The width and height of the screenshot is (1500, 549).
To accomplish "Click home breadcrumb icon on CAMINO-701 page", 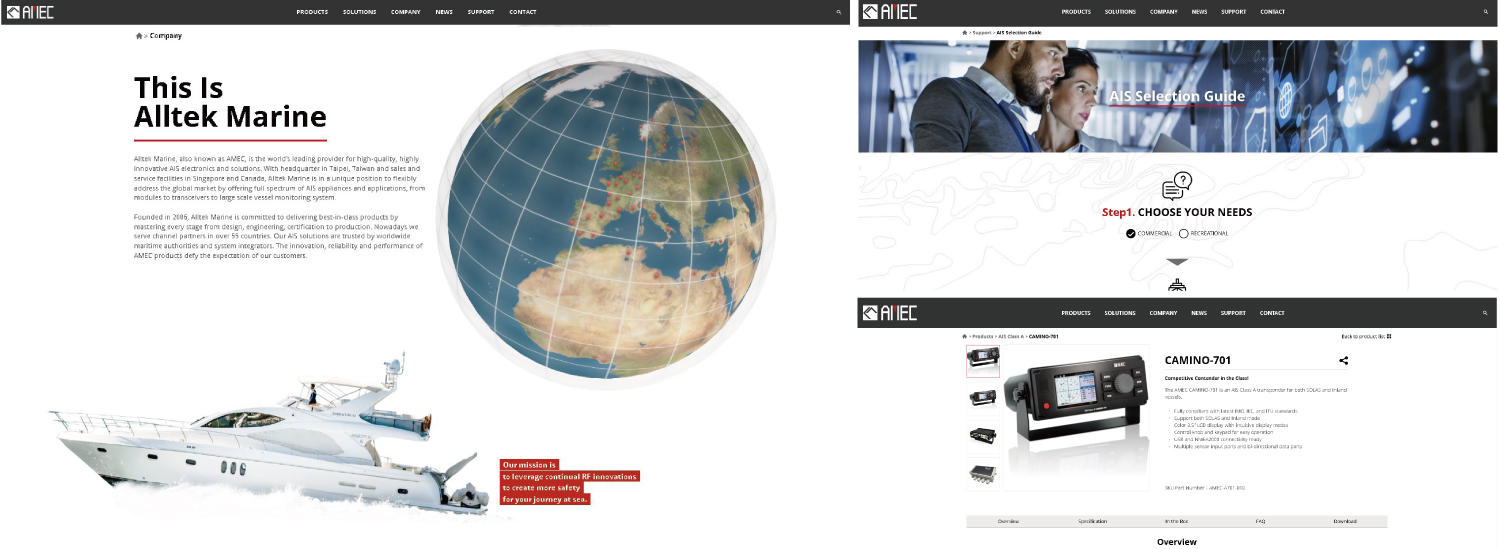I will pos(964,336).
